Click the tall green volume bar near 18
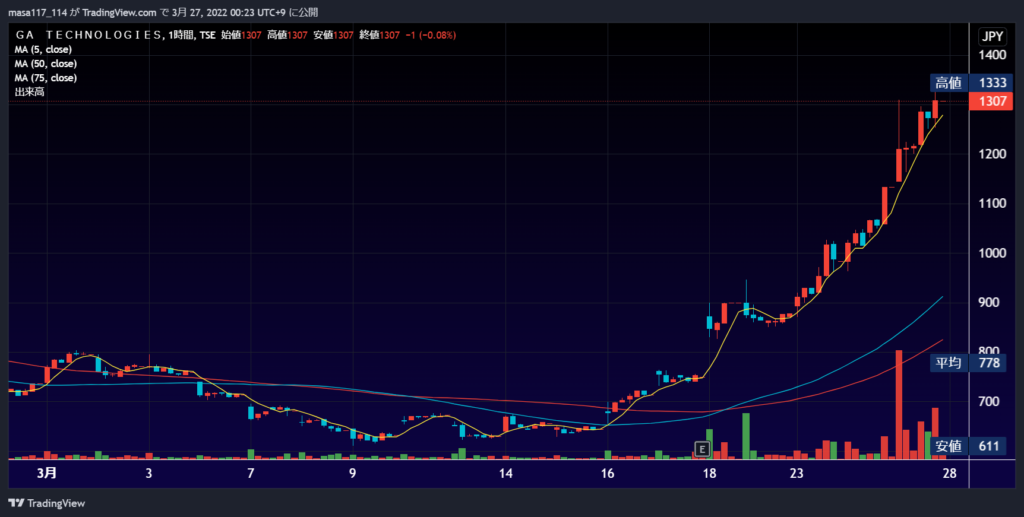The image size is (1024, 517). click(746, 436)
